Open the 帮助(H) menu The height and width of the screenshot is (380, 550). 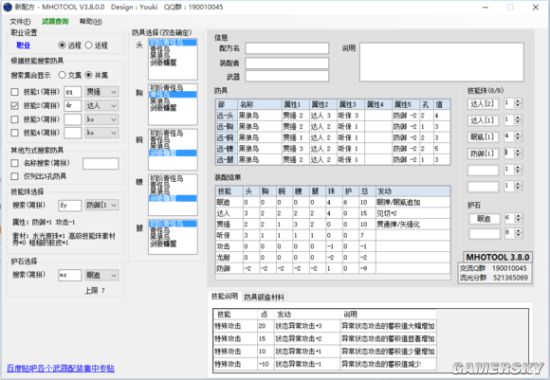tap(90, 21)
